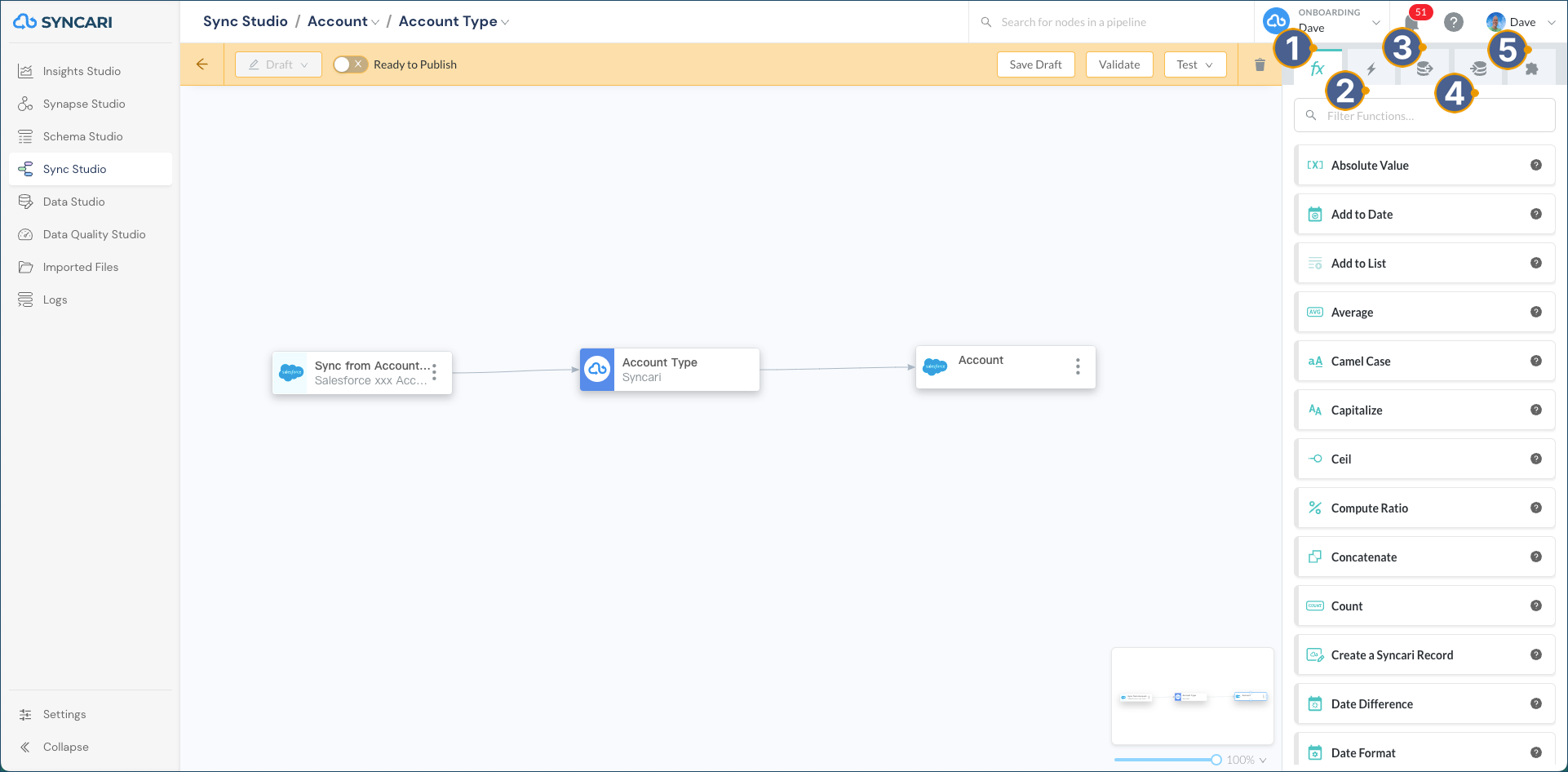Open Settings in sidebar
1568x772 pixels.
[x=90, y=714]
